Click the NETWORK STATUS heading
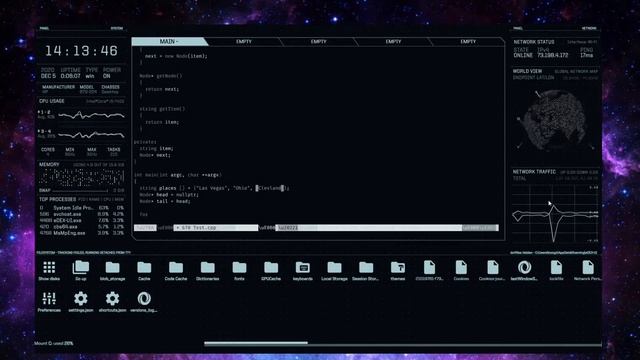Image resolution: width=640 pixels, height=360 pixels. tap(534, 42)
